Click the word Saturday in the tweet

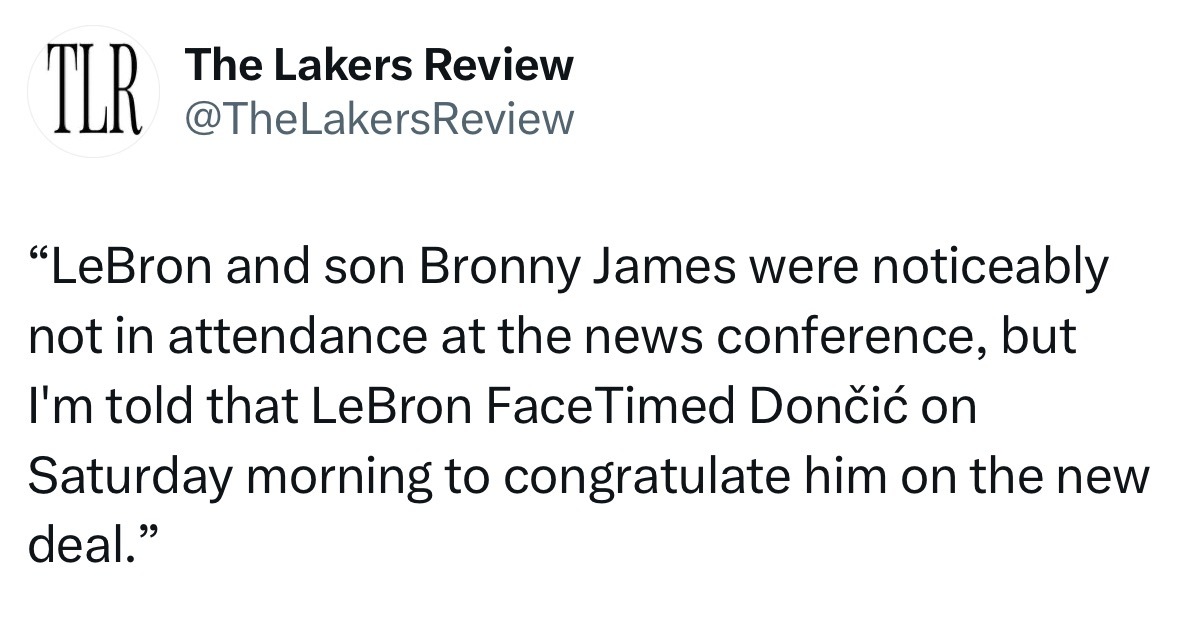(x=131, y=477)
